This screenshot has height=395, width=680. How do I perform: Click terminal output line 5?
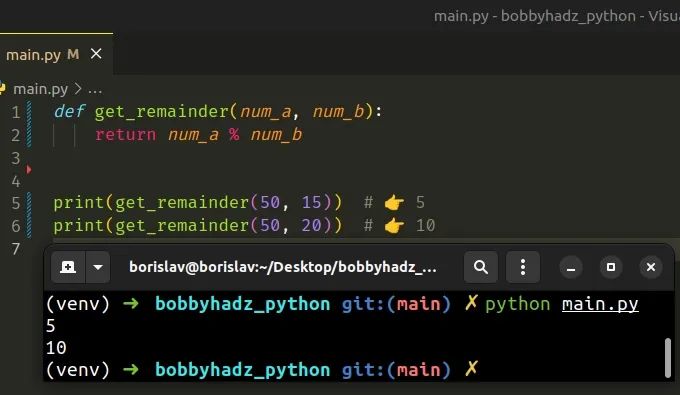coord(51,326)
